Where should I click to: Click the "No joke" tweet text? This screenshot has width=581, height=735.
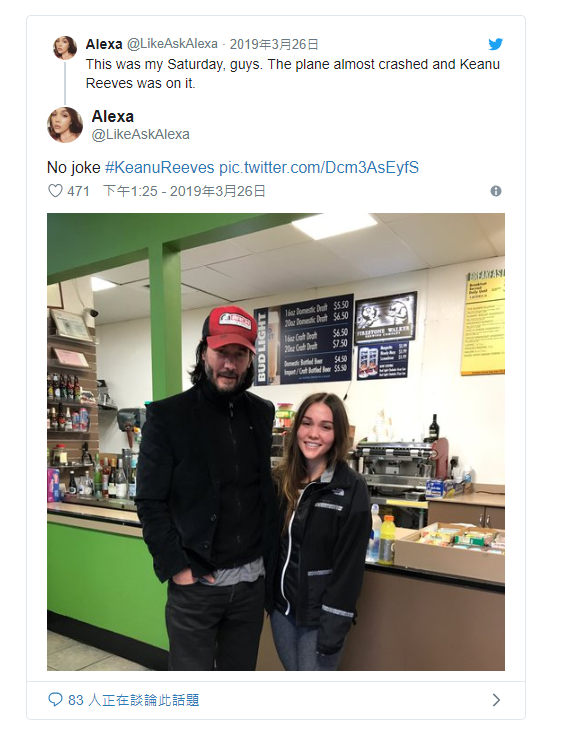[74, 167]
